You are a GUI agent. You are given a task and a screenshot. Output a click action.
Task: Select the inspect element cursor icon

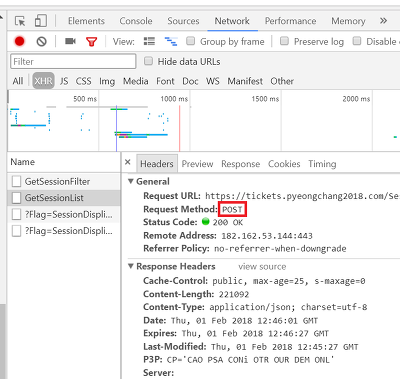[x=20, y=21]
